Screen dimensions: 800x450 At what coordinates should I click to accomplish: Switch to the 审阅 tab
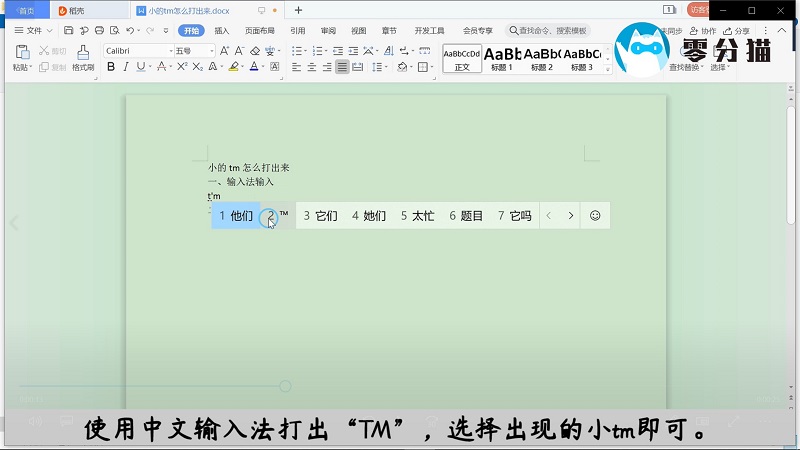(x=328, y=31)
